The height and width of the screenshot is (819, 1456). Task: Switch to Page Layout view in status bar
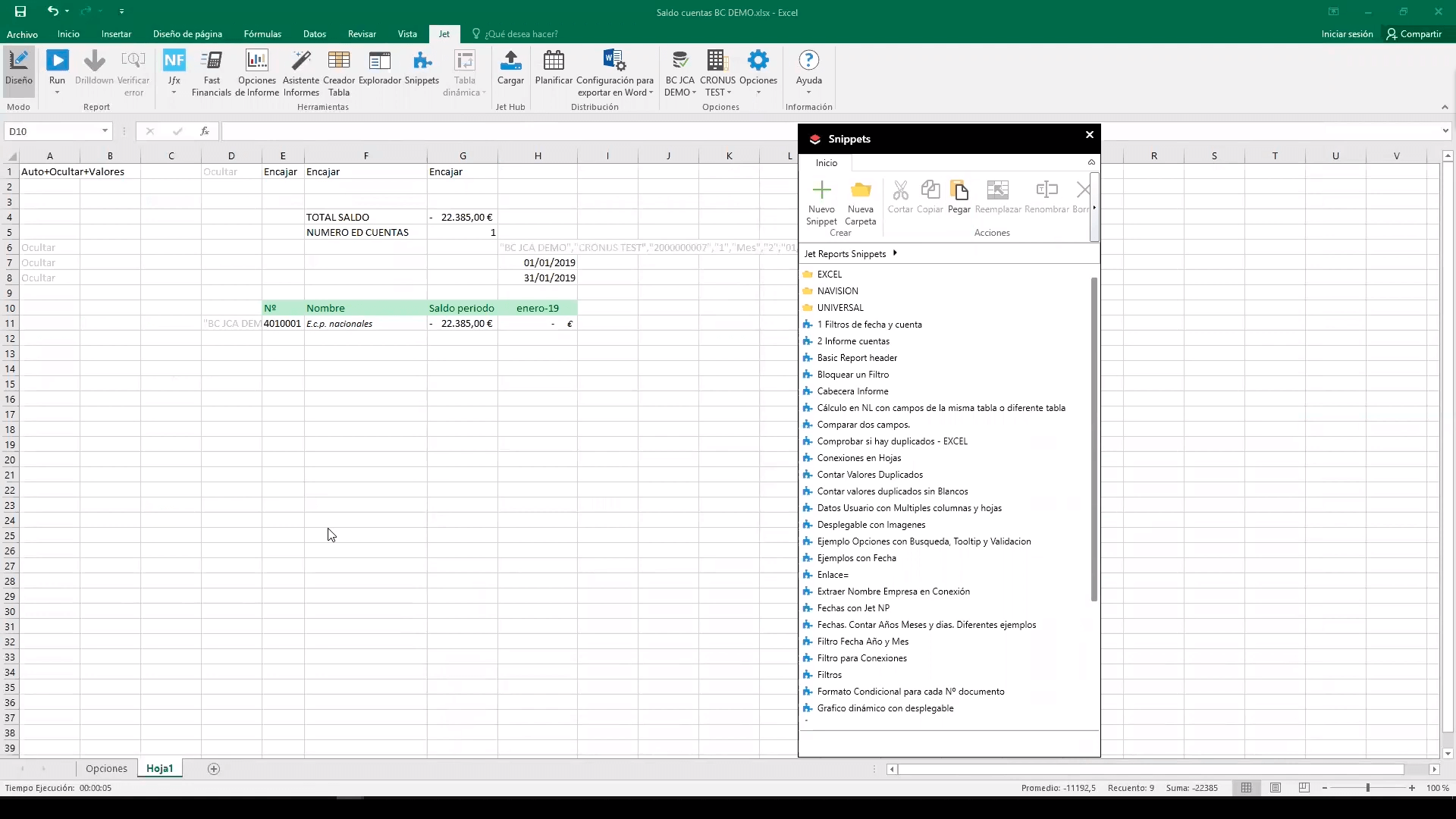point(1276,788)
